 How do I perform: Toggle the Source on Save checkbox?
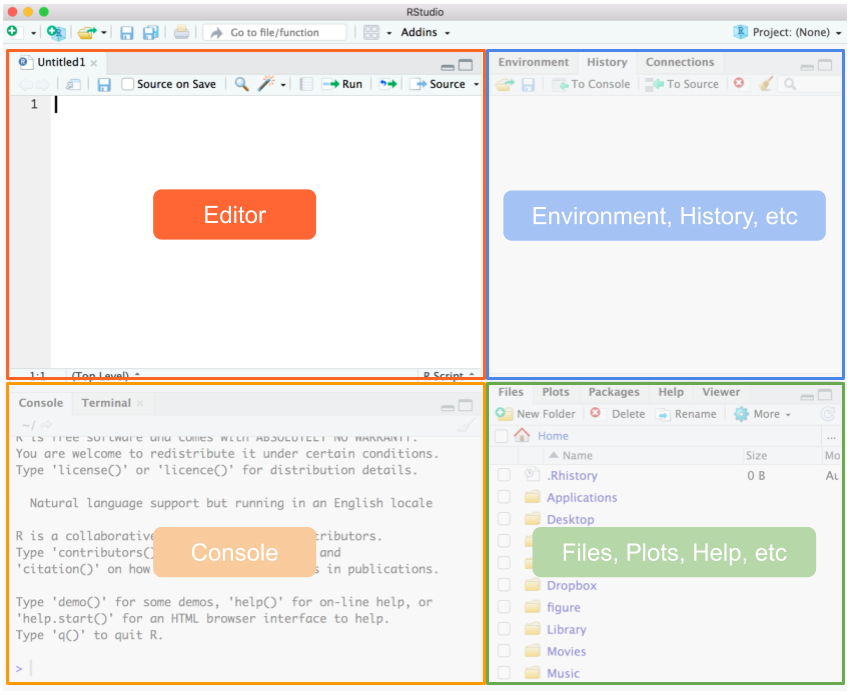tap(127, 84)
